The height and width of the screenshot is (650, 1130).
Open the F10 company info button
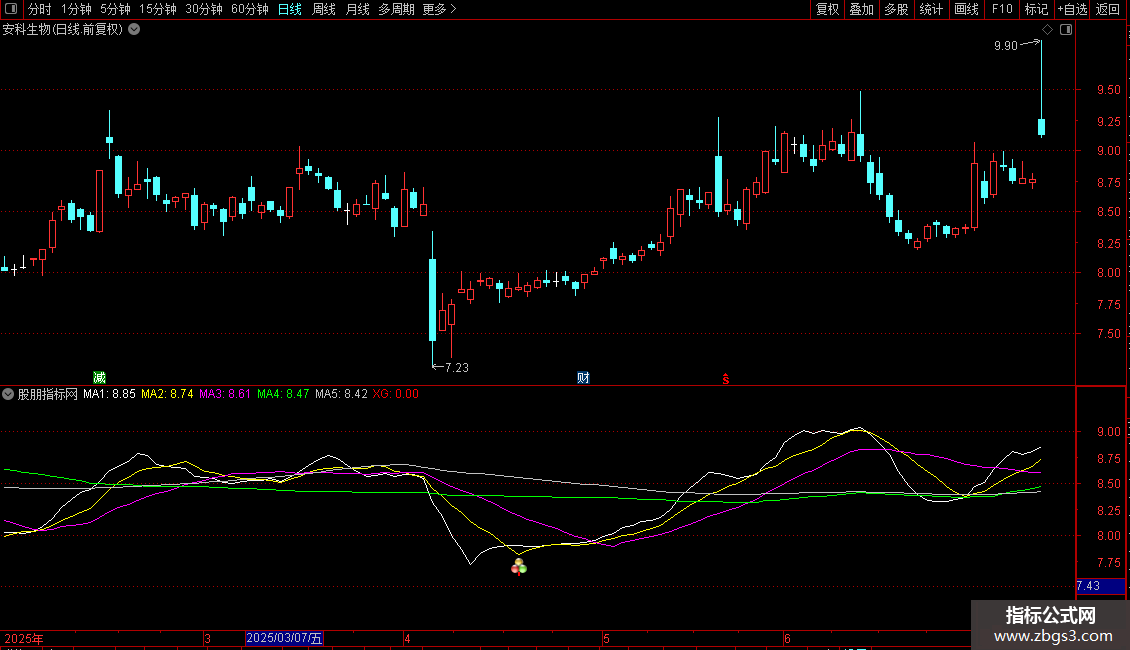(x=1002, y=9)
